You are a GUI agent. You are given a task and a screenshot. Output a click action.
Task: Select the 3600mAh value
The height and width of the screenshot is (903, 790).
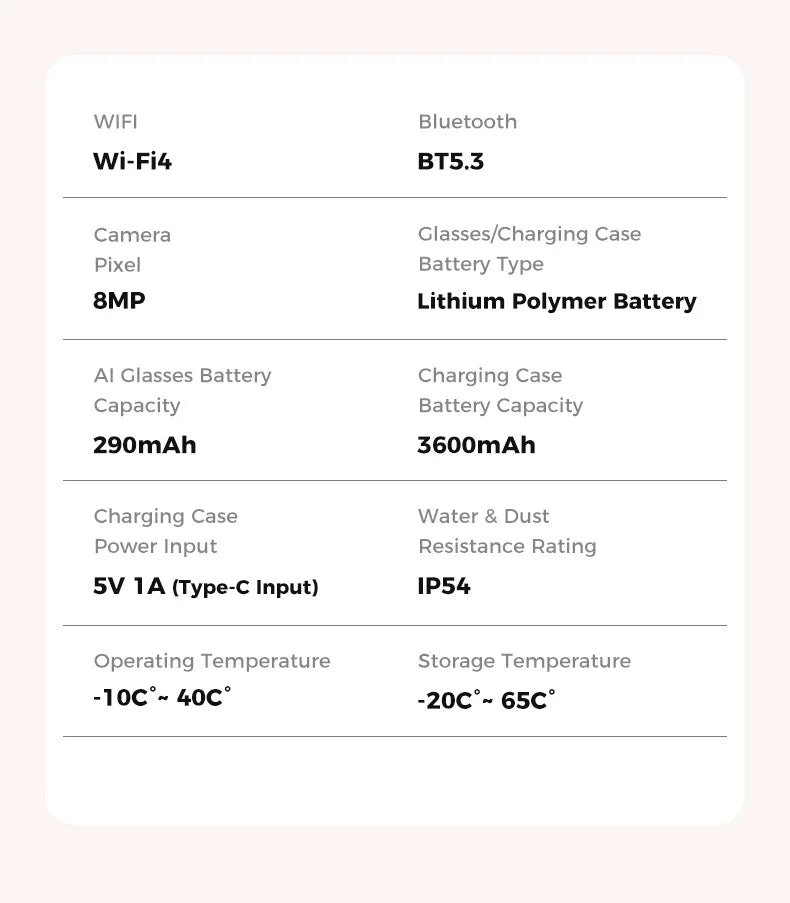pos(476,445)
